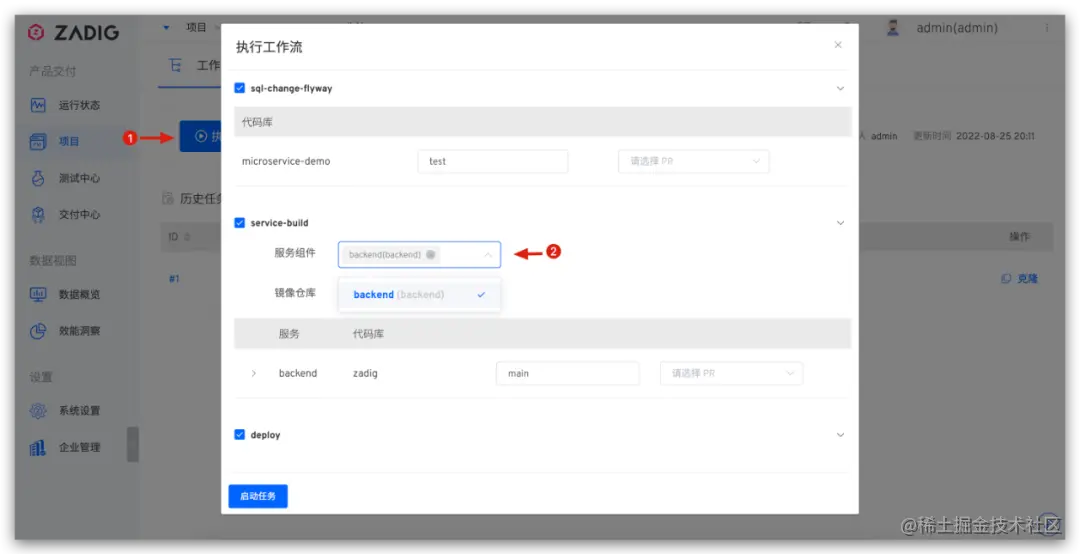Collapse the sql-change-flyway section chevron
Viewport: 1080px width, 554px height.
click(x=840, y=88)
